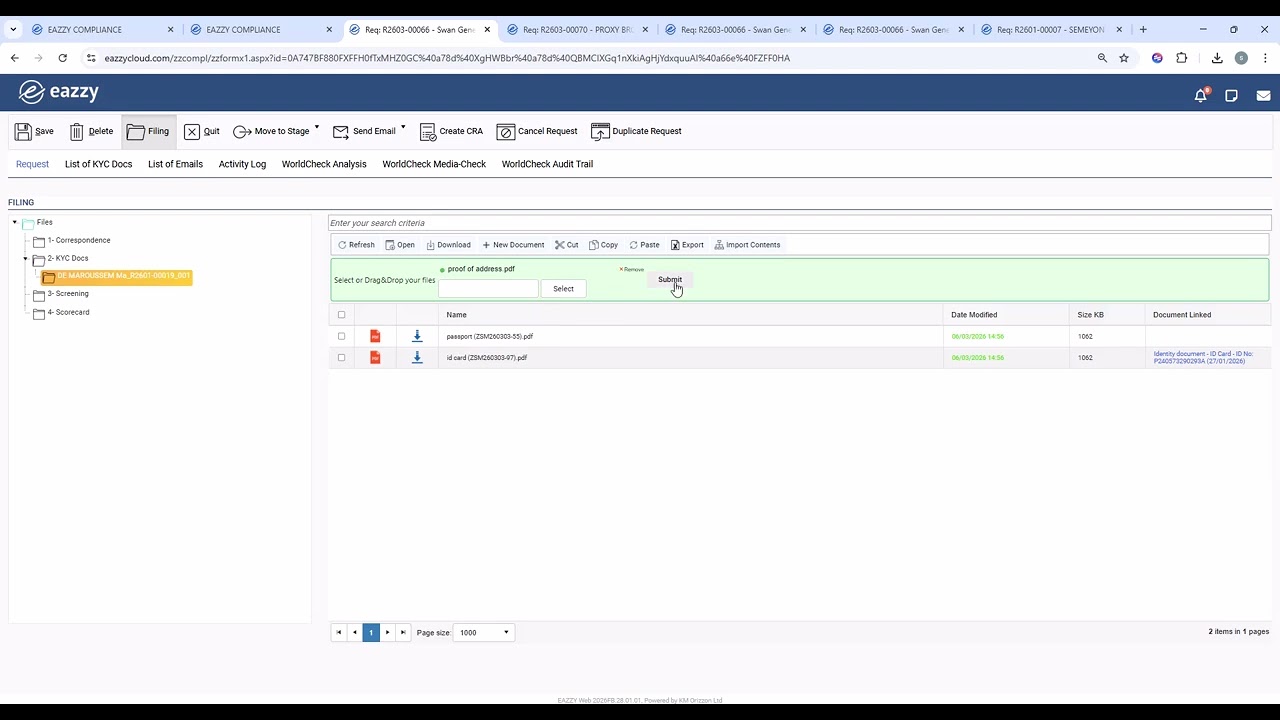Click the Move to Stage icon

(x=242, y=132)
